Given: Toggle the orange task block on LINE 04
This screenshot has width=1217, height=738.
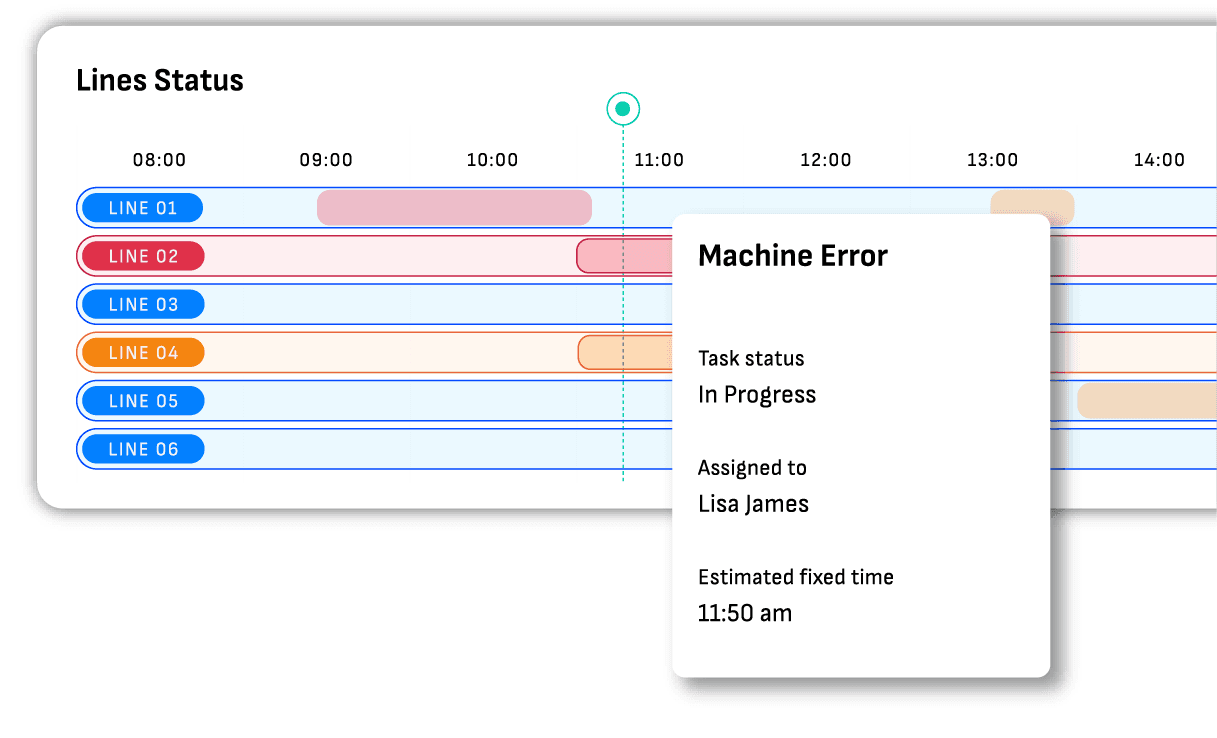Looking at the screenshot, I should pos(625,352).
